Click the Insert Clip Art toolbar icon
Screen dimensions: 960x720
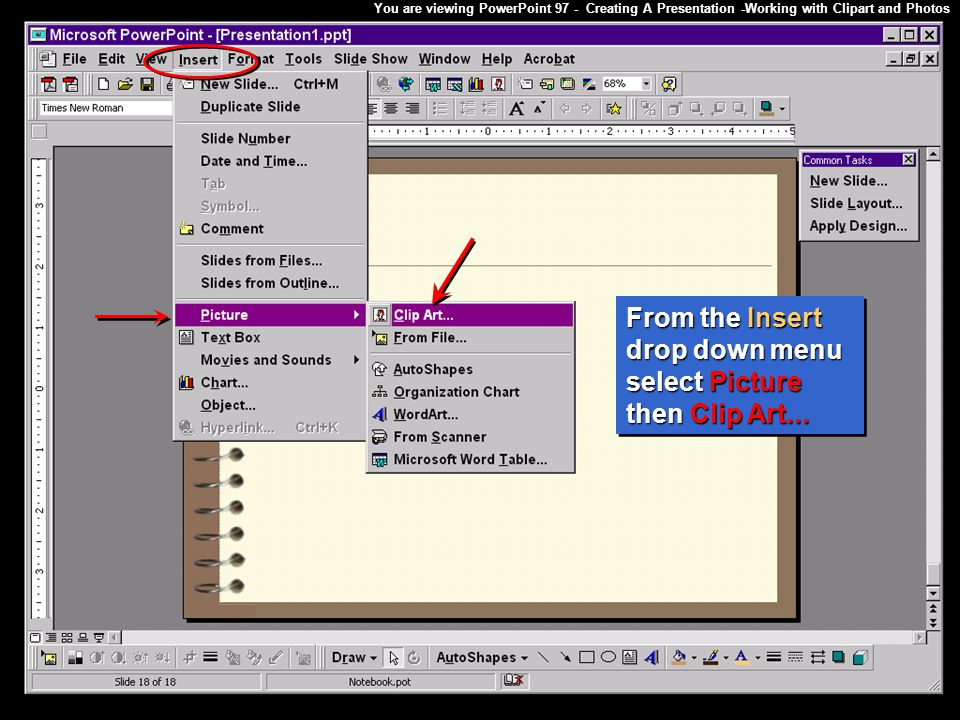pyautogui.click(x=498, y=84)
